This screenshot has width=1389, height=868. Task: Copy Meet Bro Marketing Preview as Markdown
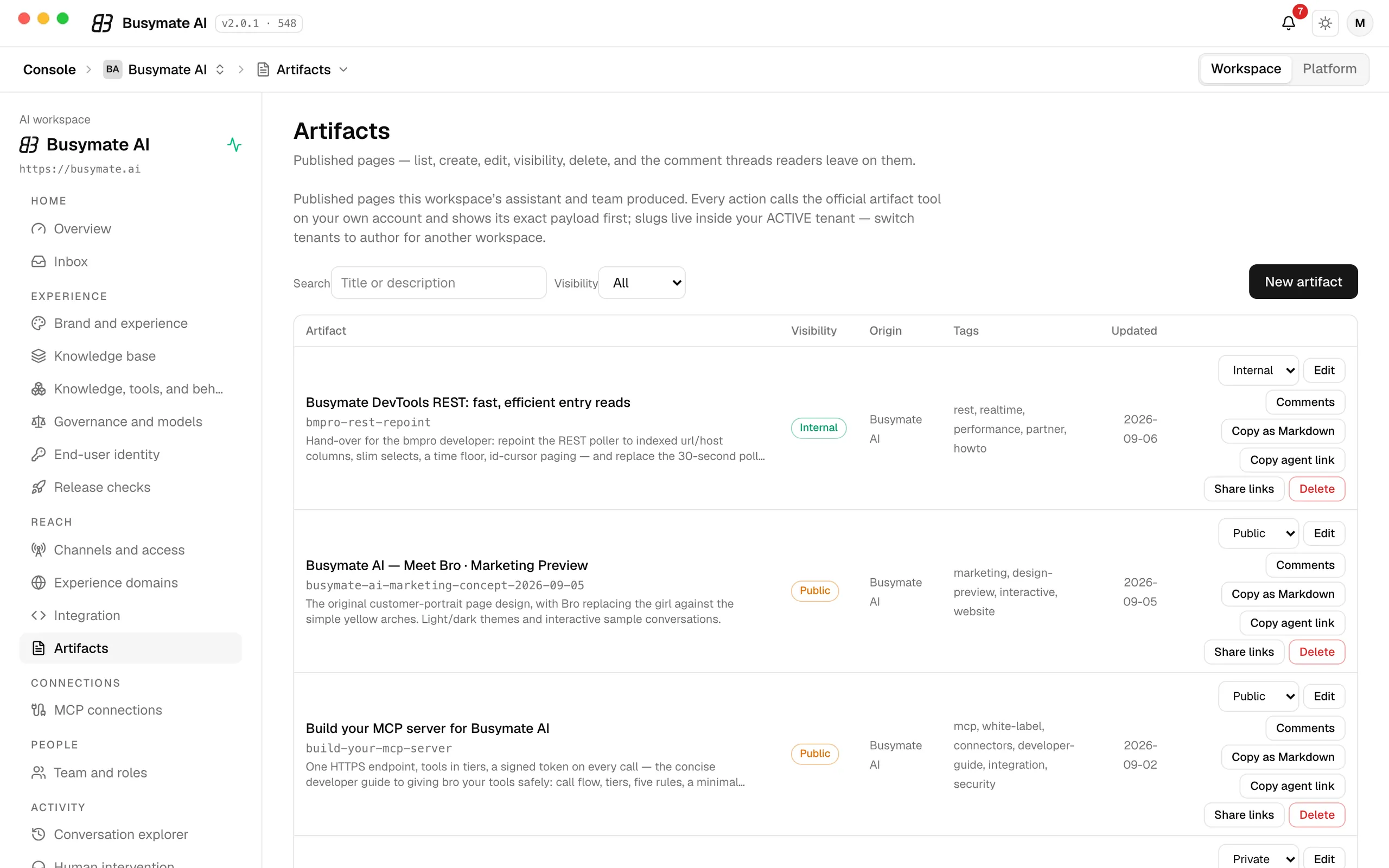1282,594
